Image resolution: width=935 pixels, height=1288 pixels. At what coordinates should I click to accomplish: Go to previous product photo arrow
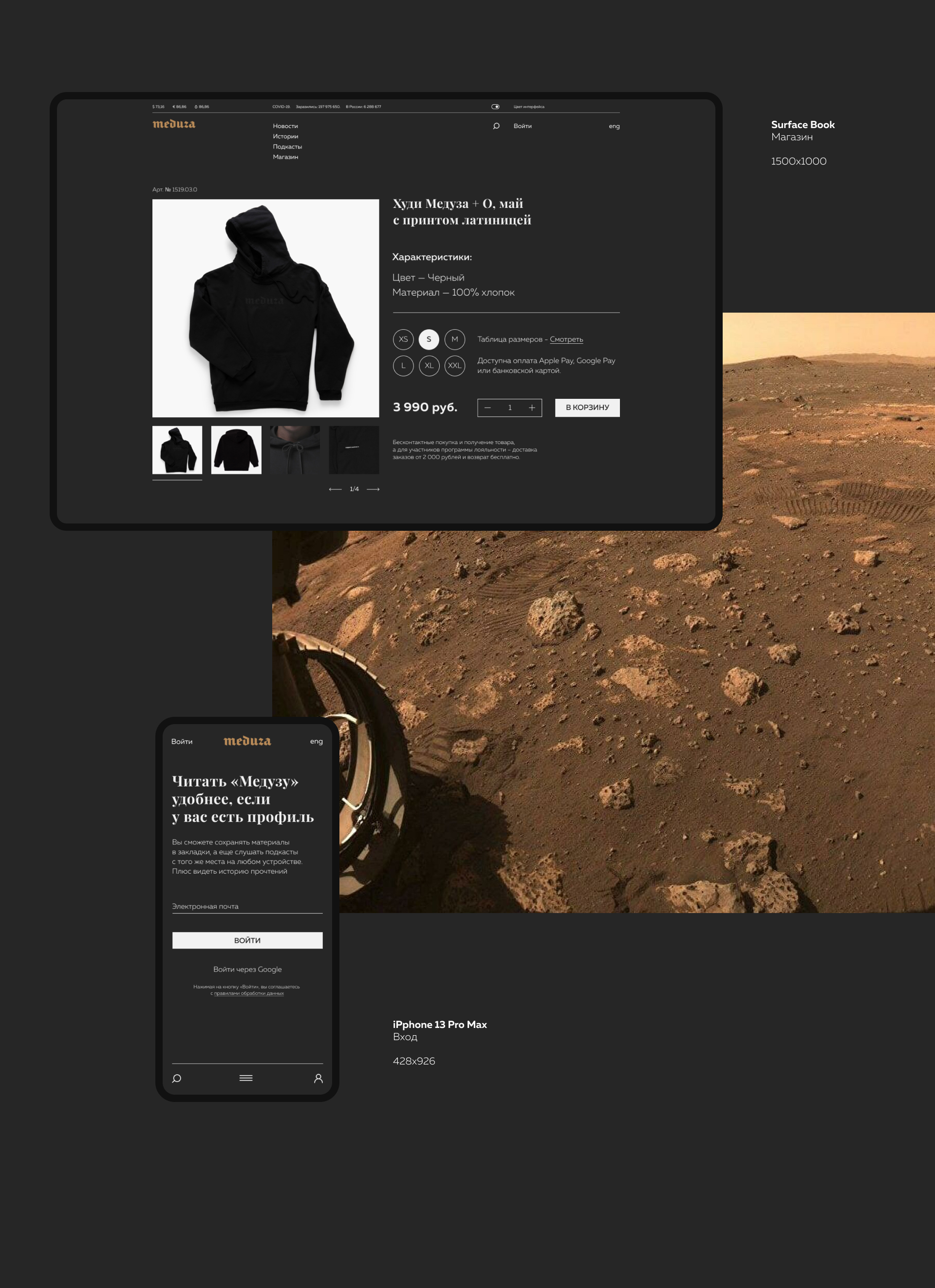[x=335, y=489]
